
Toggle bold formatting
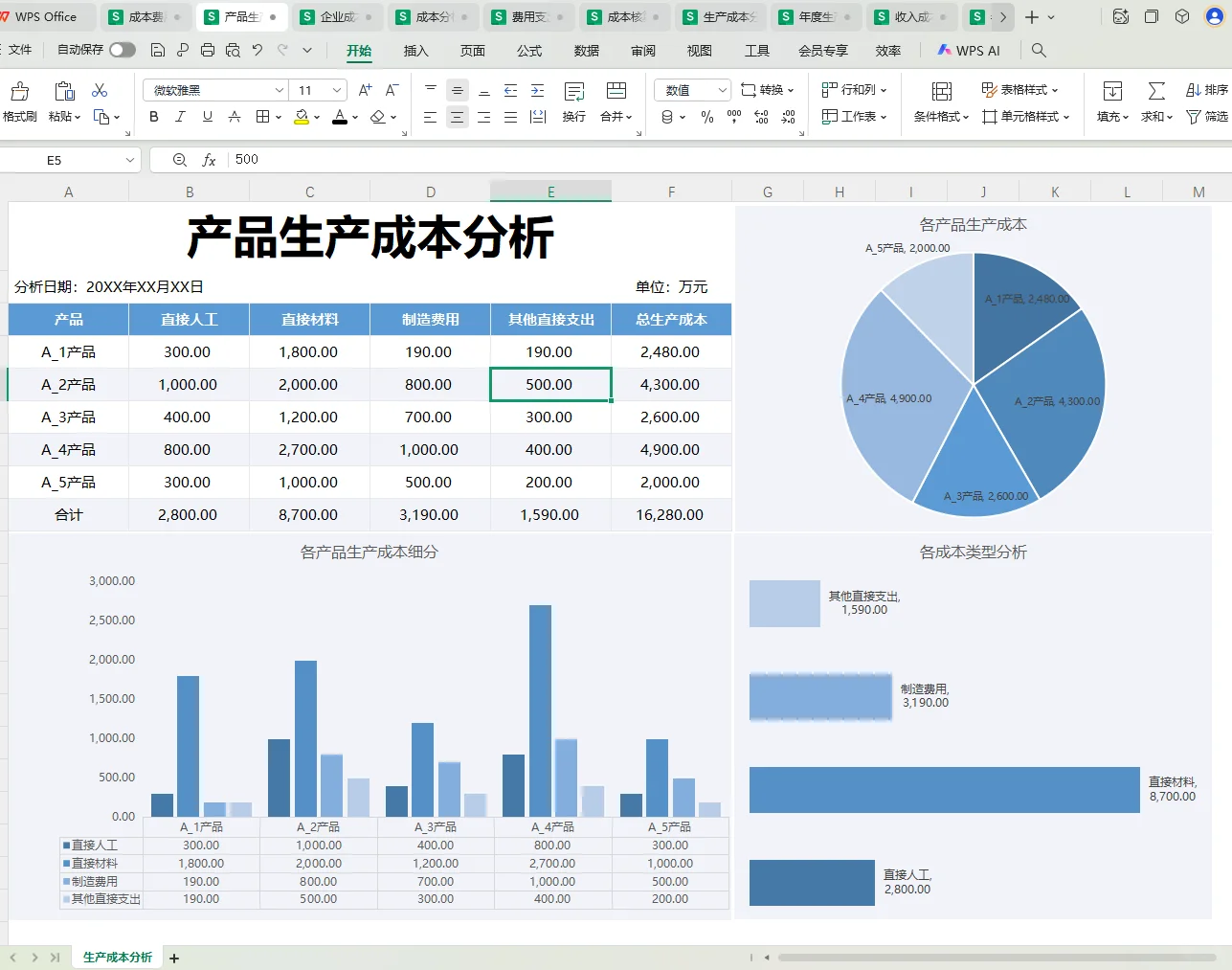153,117
